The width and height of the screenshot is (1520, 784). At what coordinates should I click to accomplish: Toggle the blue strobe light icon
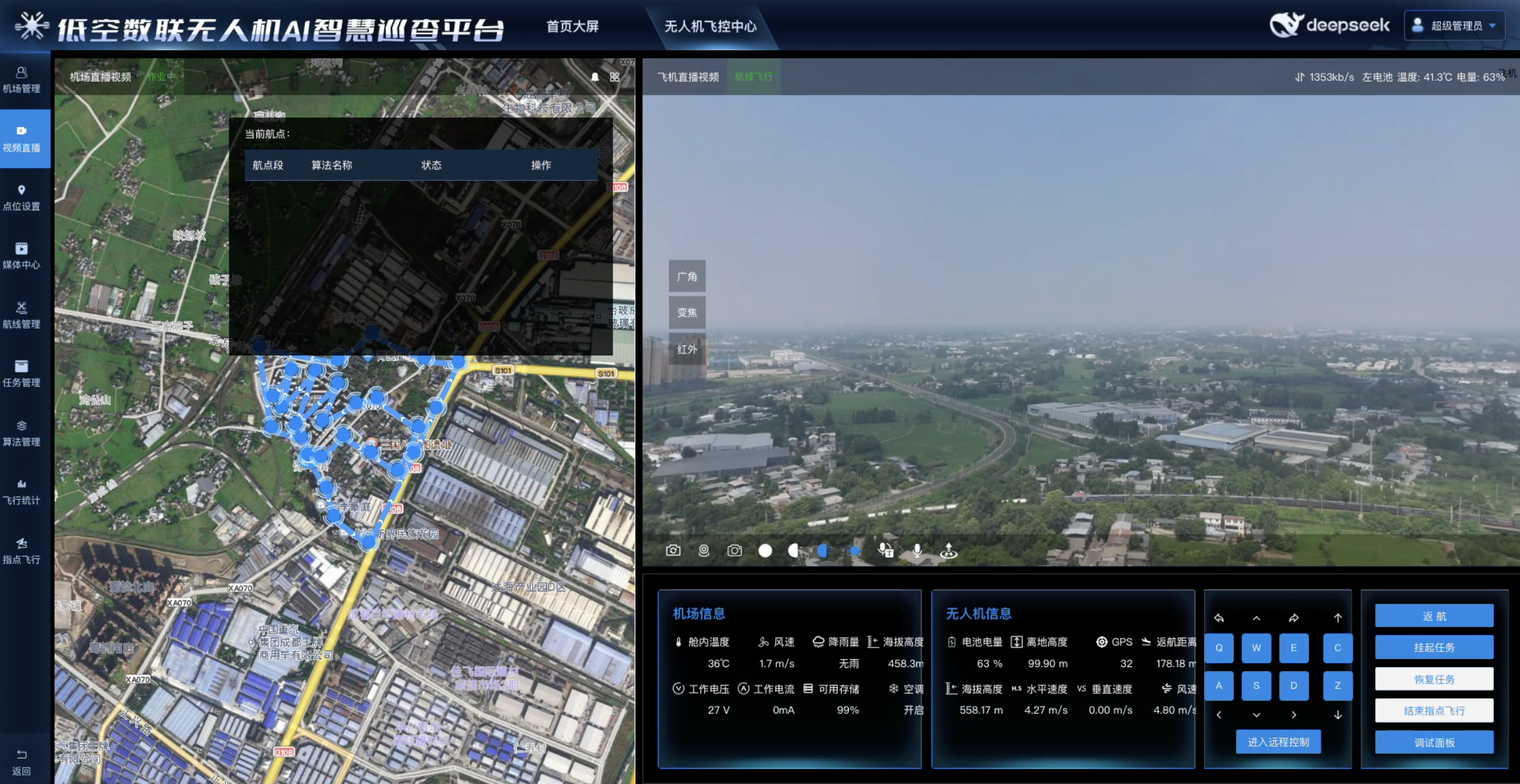pos(854,551)
